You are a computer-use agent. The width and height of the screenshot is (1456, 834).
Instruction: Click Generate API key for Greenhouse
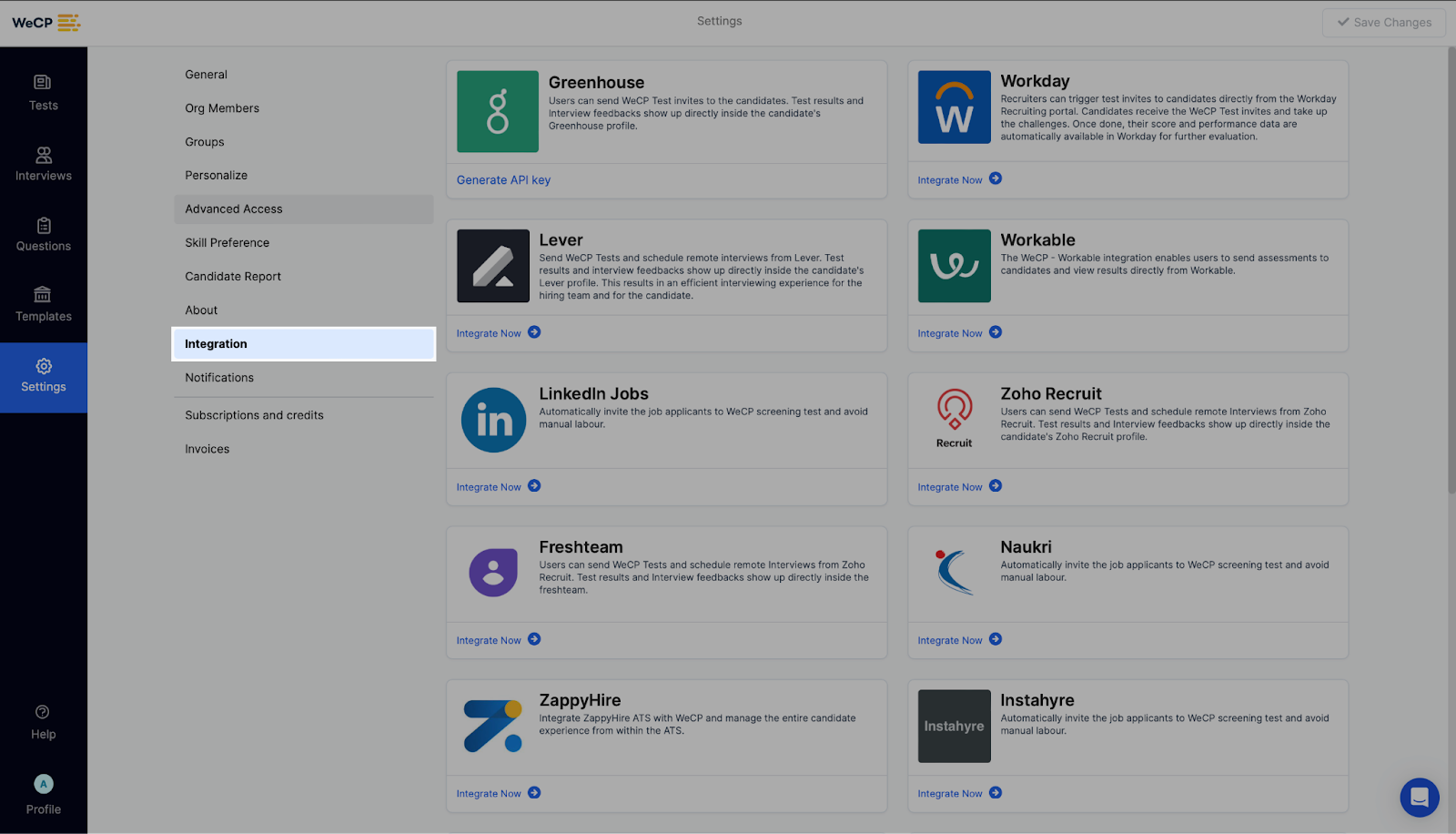(503, 180)
